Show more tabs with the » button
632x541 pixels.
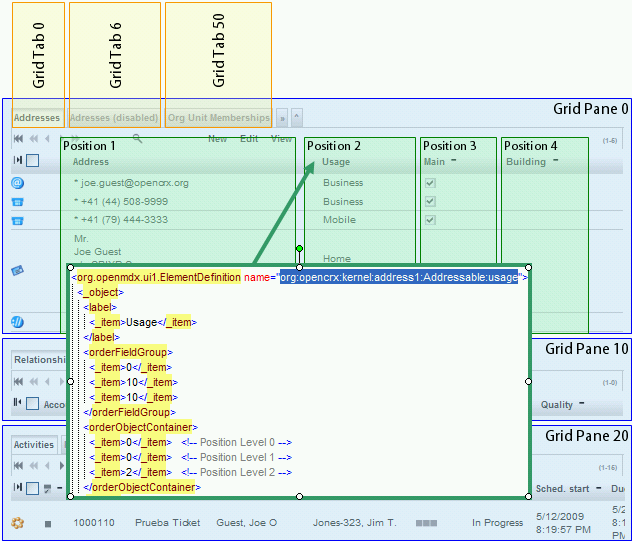coord(282,118)
